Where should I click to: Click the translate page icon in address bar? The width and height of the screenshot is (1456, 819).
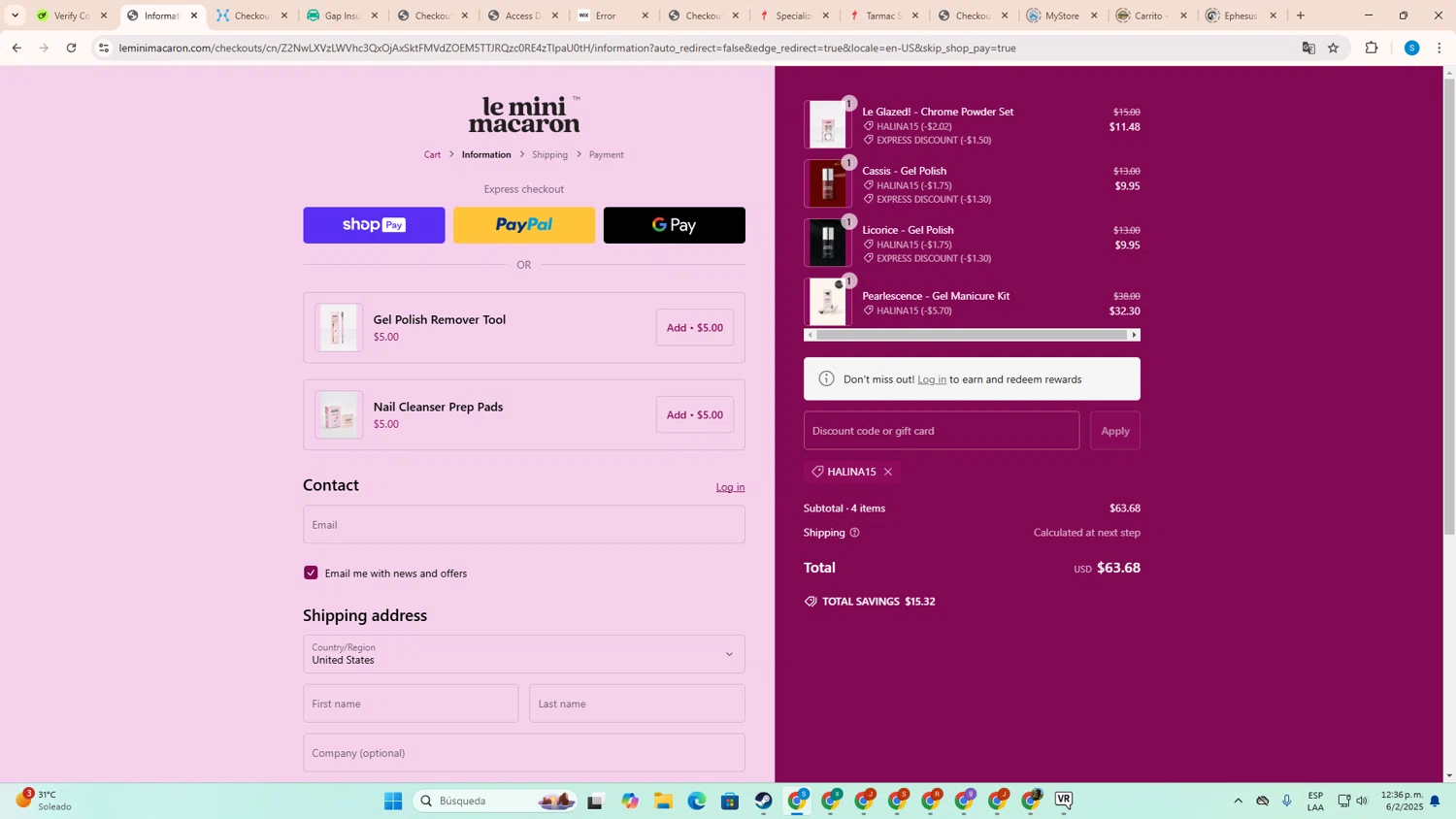(1308, 48)
